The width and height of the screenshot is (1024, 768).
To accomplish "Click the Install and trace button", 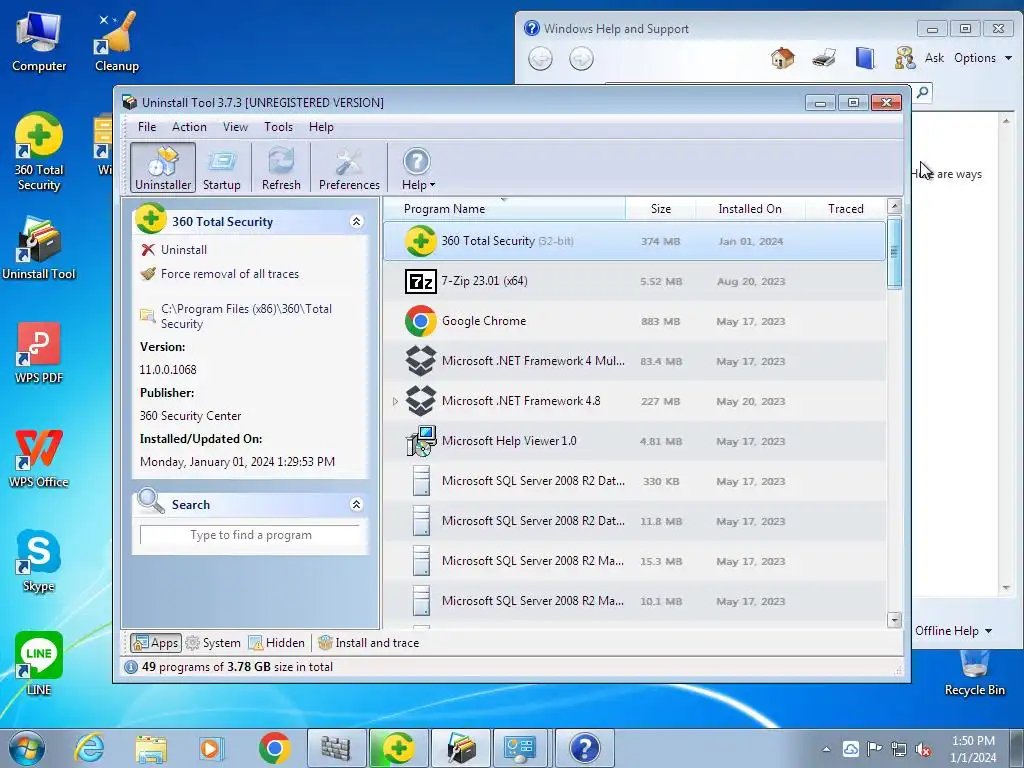I will pyautogui.click(x=368, y=643).
